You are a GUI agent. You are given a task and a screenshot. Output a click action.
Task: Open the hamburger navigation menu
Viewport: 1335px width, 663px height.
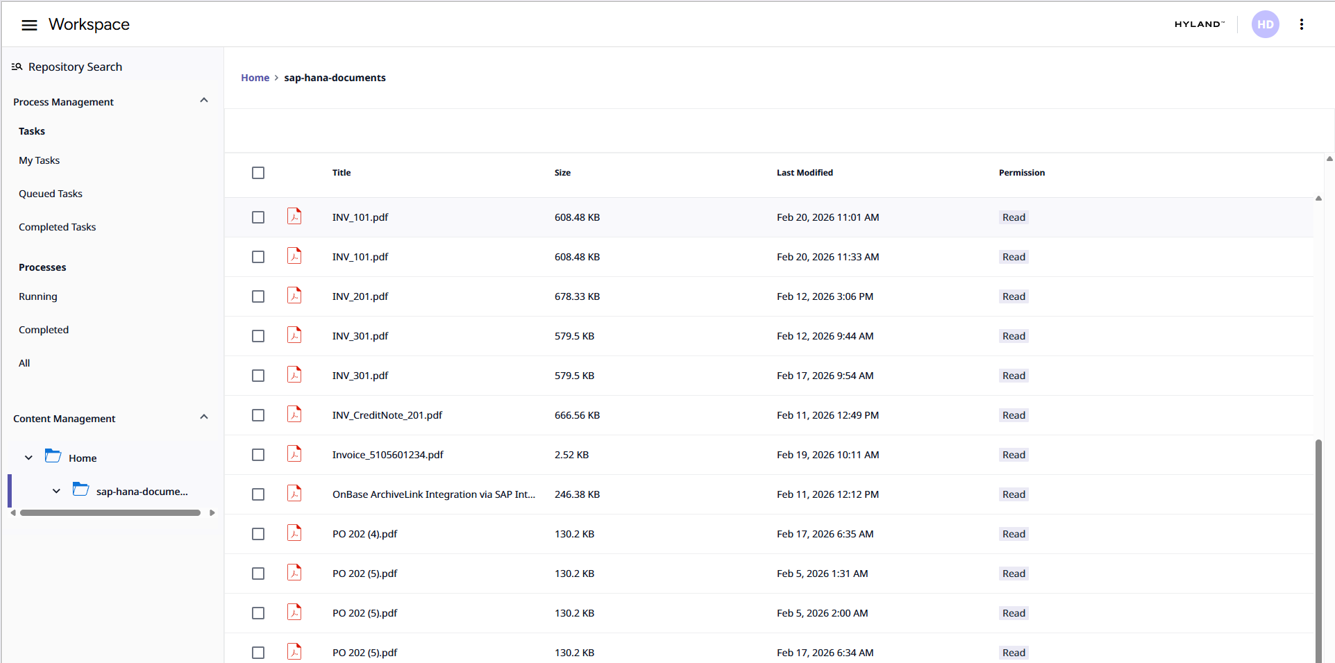29,25
